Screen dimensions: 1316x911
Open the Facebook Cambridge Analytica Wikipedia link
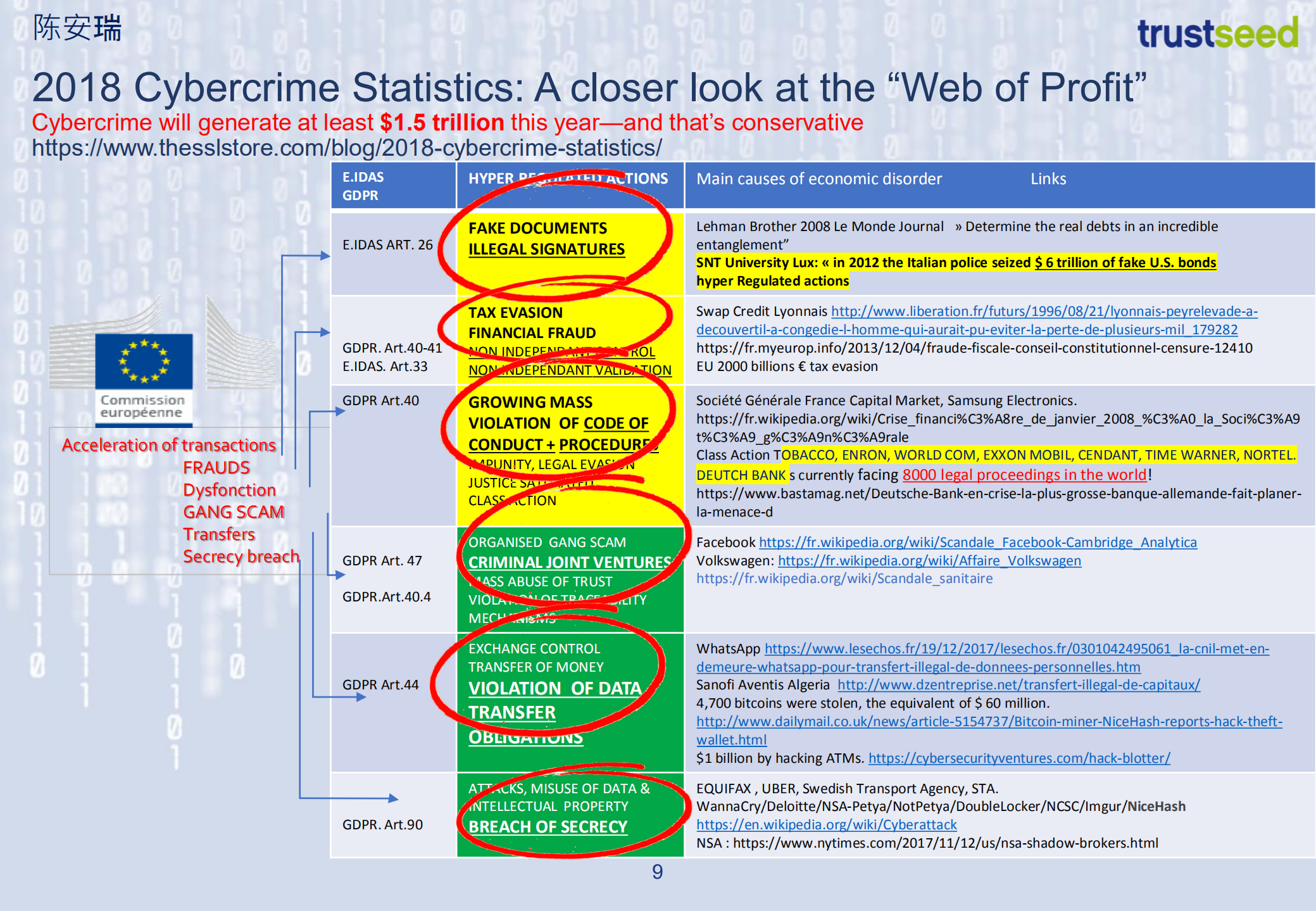pyautogui.click(x=977, y=543)
